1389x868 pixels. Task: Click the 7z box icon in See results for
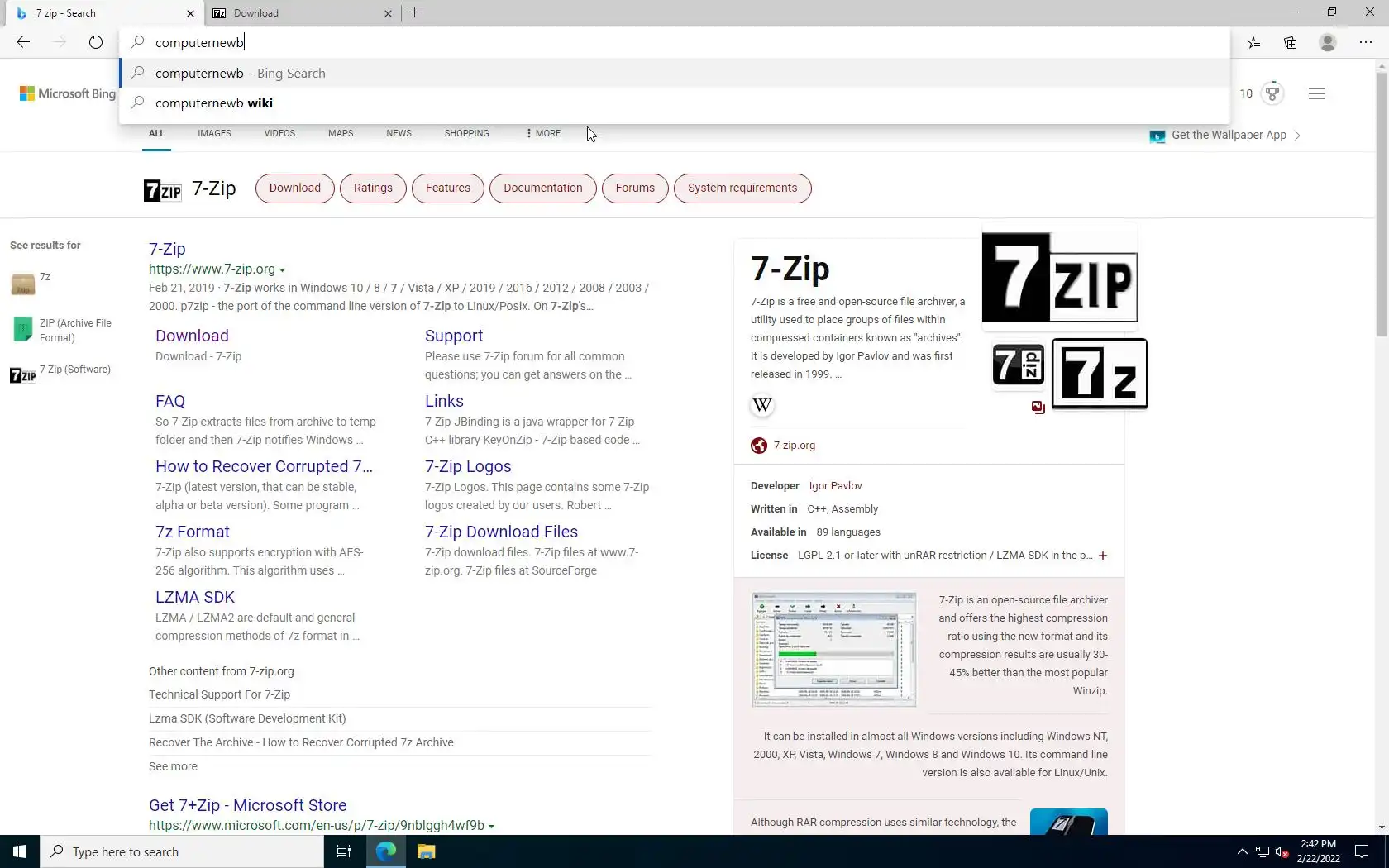(22, 284)
